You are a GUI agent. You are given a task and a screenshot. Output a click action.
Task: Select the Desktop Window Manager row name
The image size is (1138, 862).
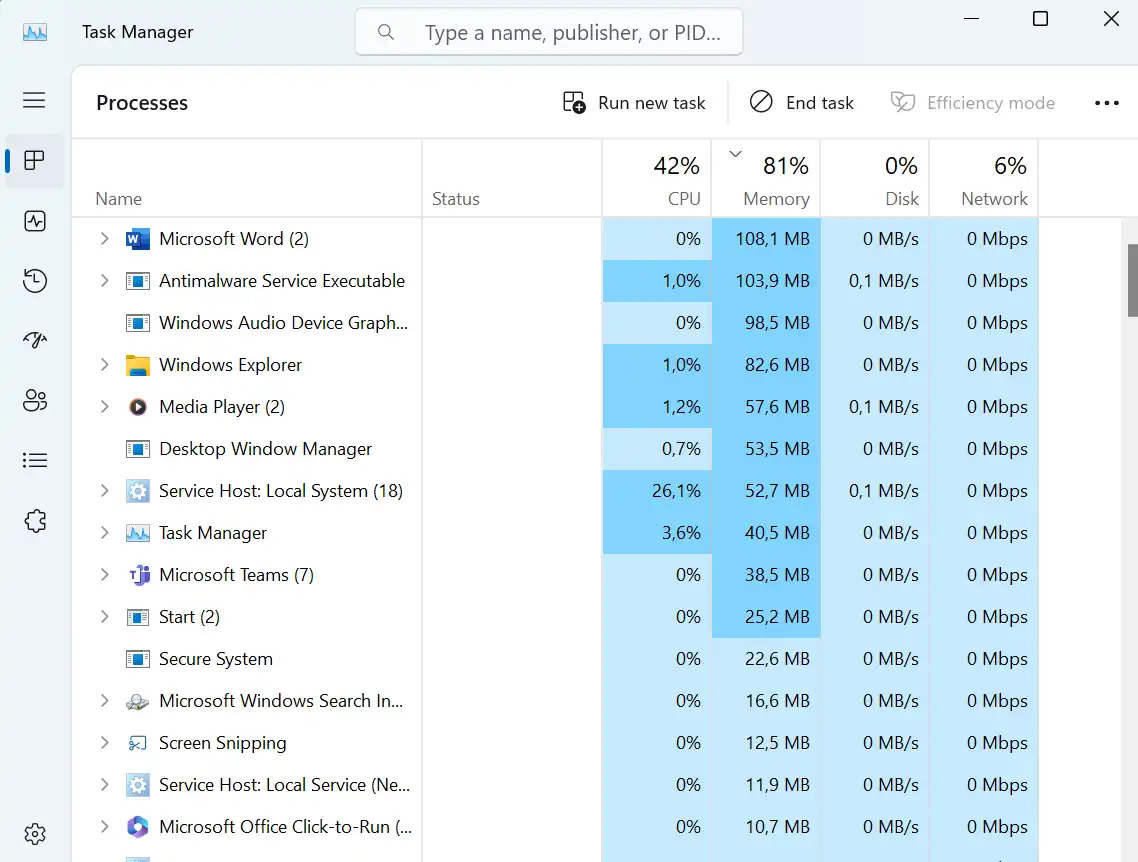[x=265, y=449]
